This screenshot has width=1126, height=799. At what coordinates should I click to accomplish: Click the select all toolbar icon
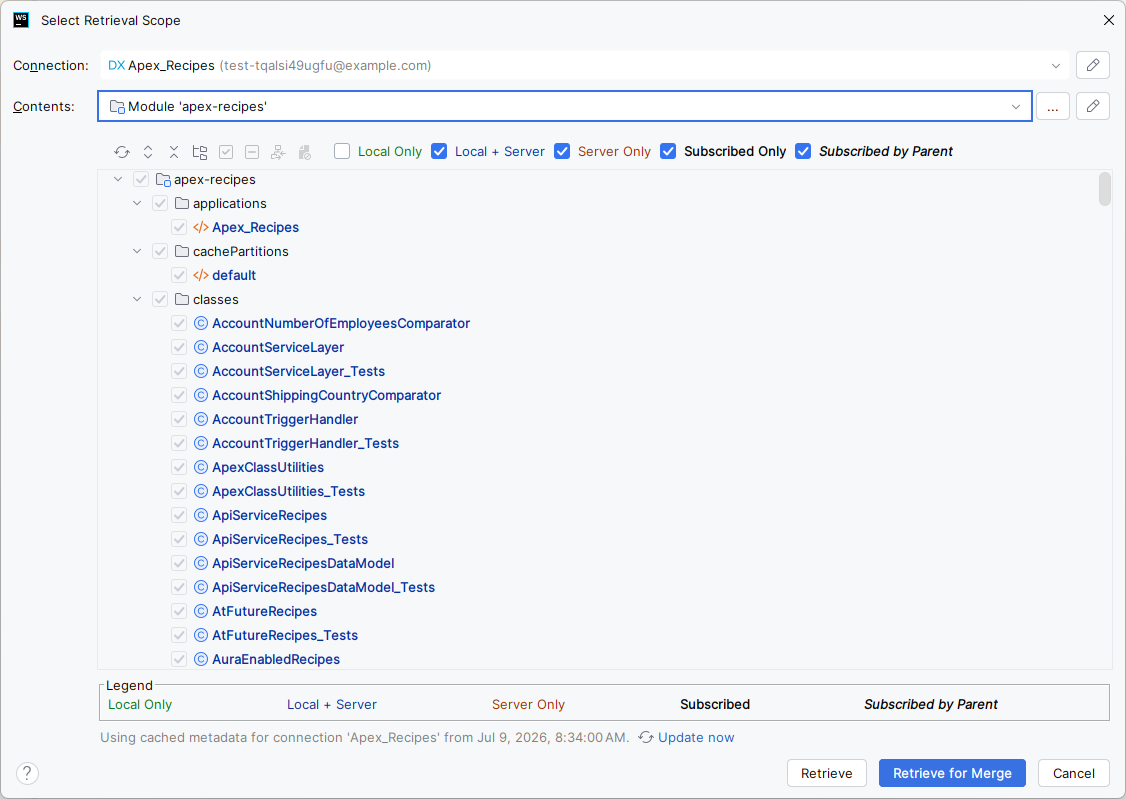click(x=226, y=151)
